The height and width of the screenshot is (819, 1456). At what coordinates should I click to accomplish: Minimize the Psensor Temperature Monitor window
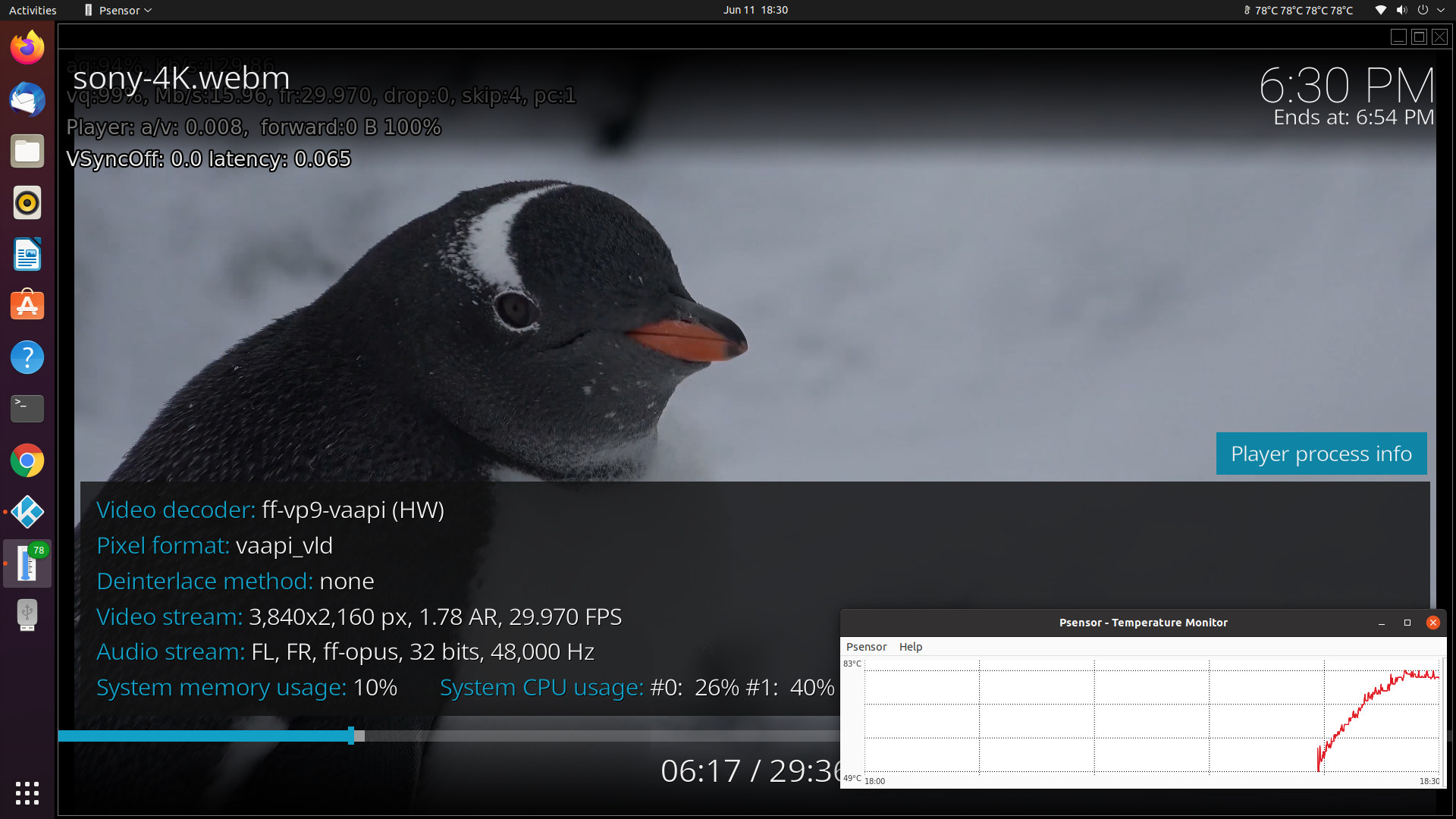tap(1382, 623)
